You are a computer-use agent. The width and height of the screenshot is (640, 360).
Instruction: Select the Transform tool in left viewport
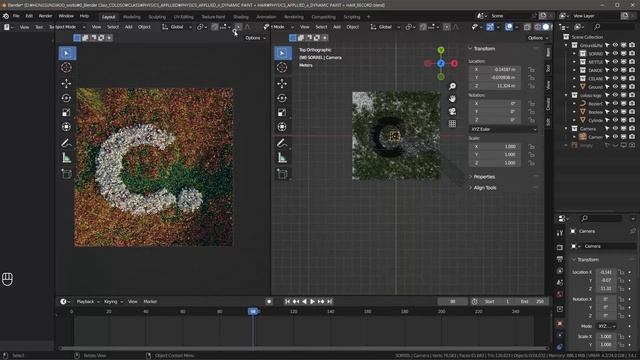tap(67, 127)
